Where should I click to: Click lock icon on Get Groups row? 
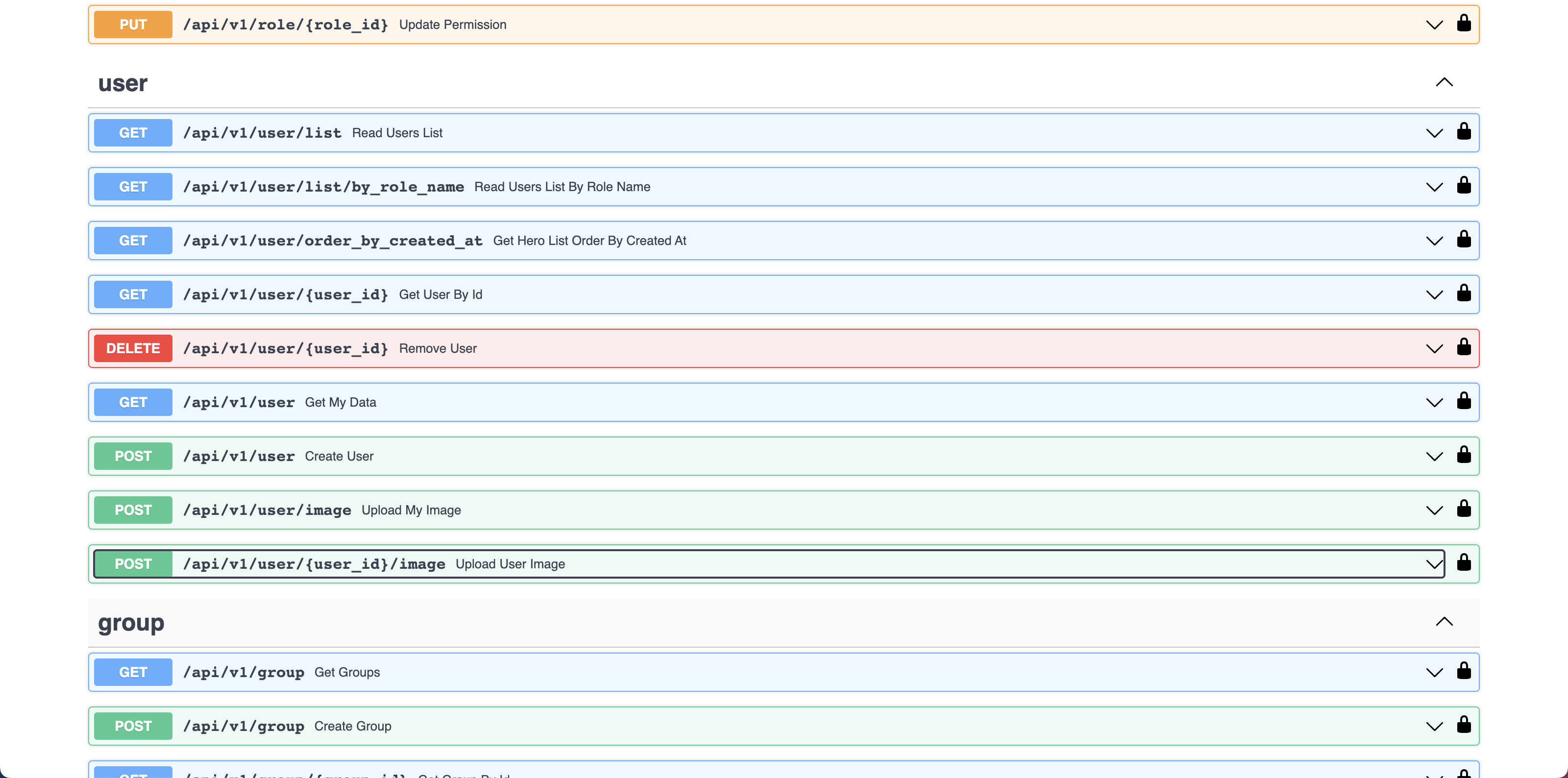pos(1463,671)
